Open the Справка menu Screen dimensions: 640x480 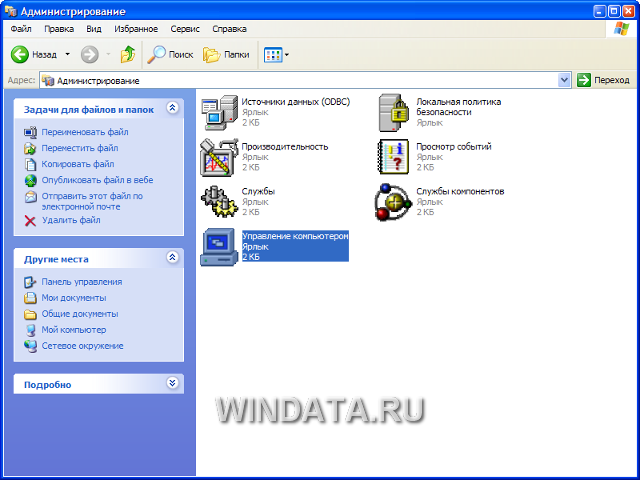pyautogui.click(x=229, y=29)
